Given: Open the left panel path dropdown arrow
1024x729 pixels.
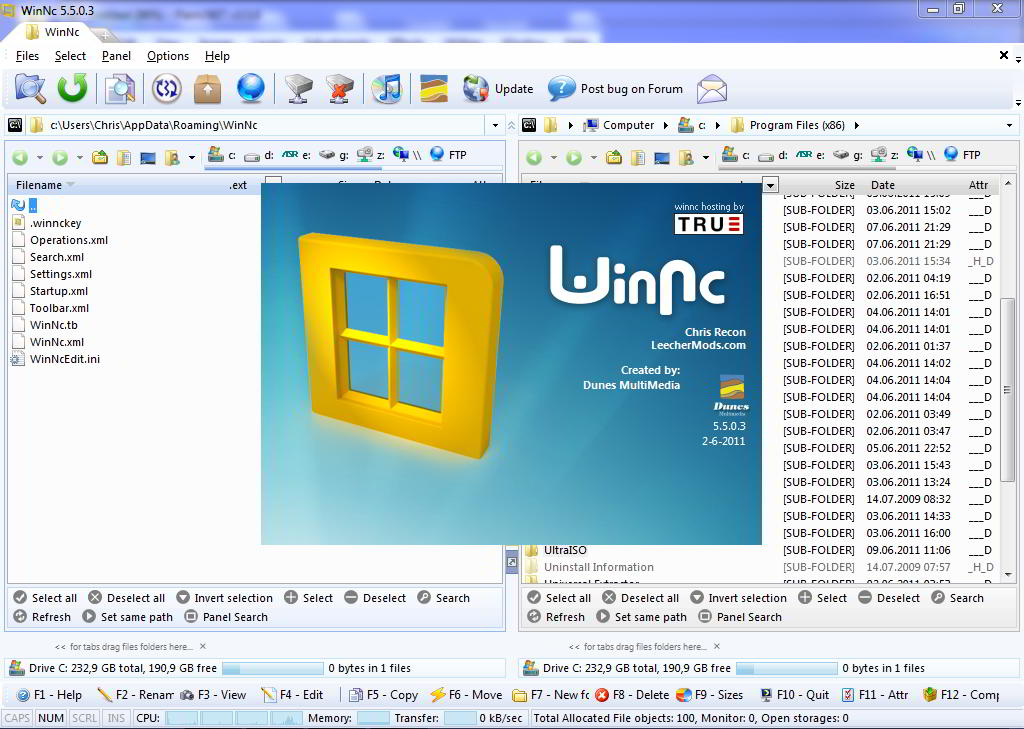Looking at the screenshot, I should tap(495, 125).
